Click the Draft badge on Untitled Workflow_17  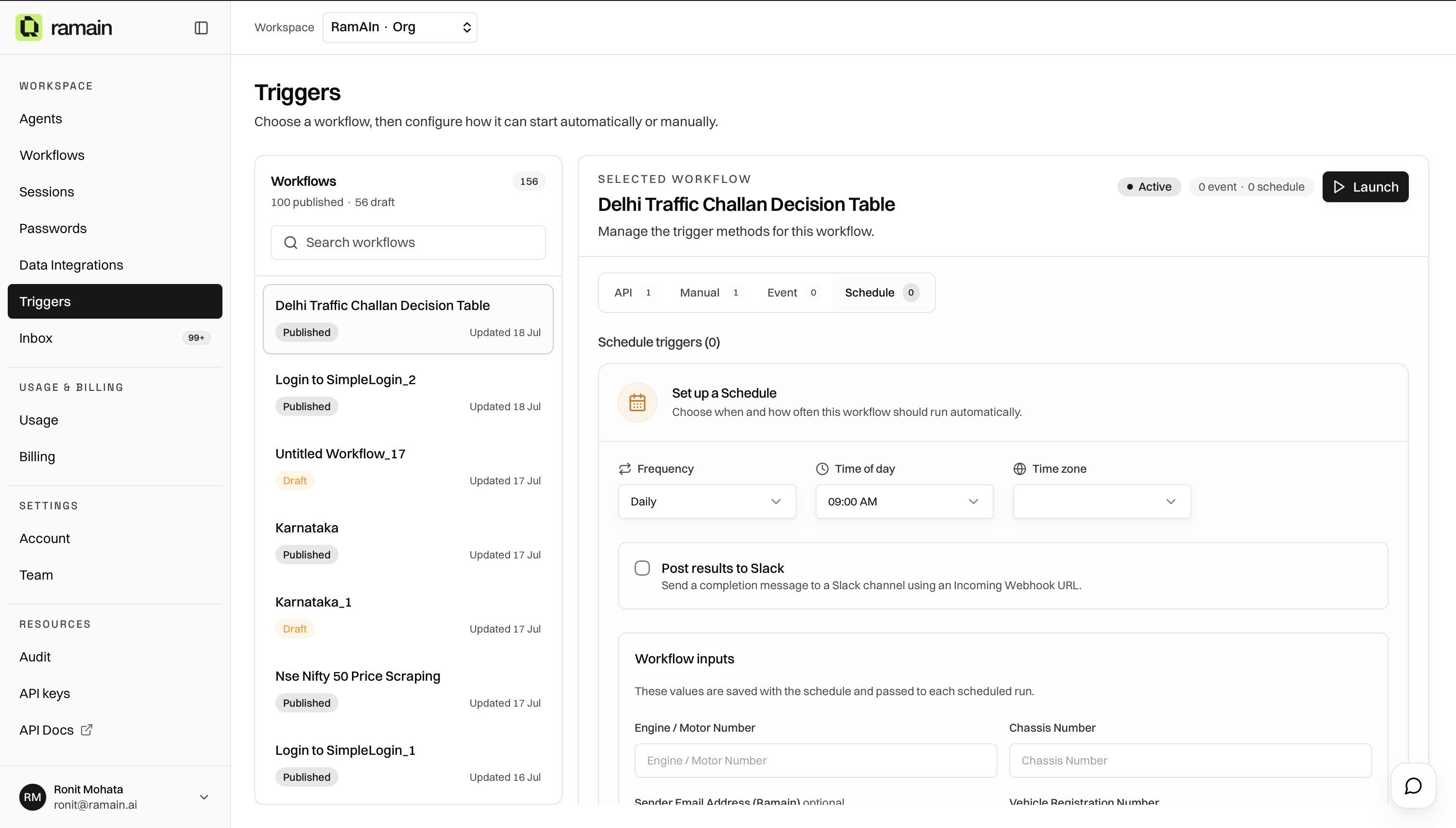coord(295,481)
